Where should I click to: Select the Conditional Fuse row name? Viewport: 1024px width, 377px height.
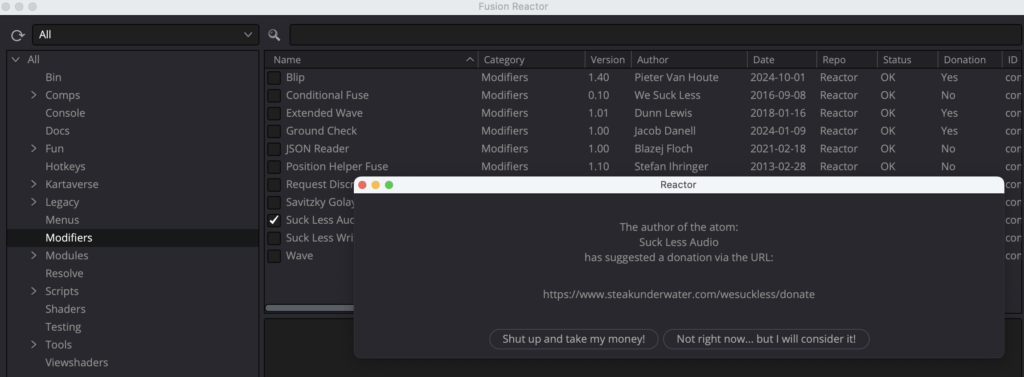327,95
